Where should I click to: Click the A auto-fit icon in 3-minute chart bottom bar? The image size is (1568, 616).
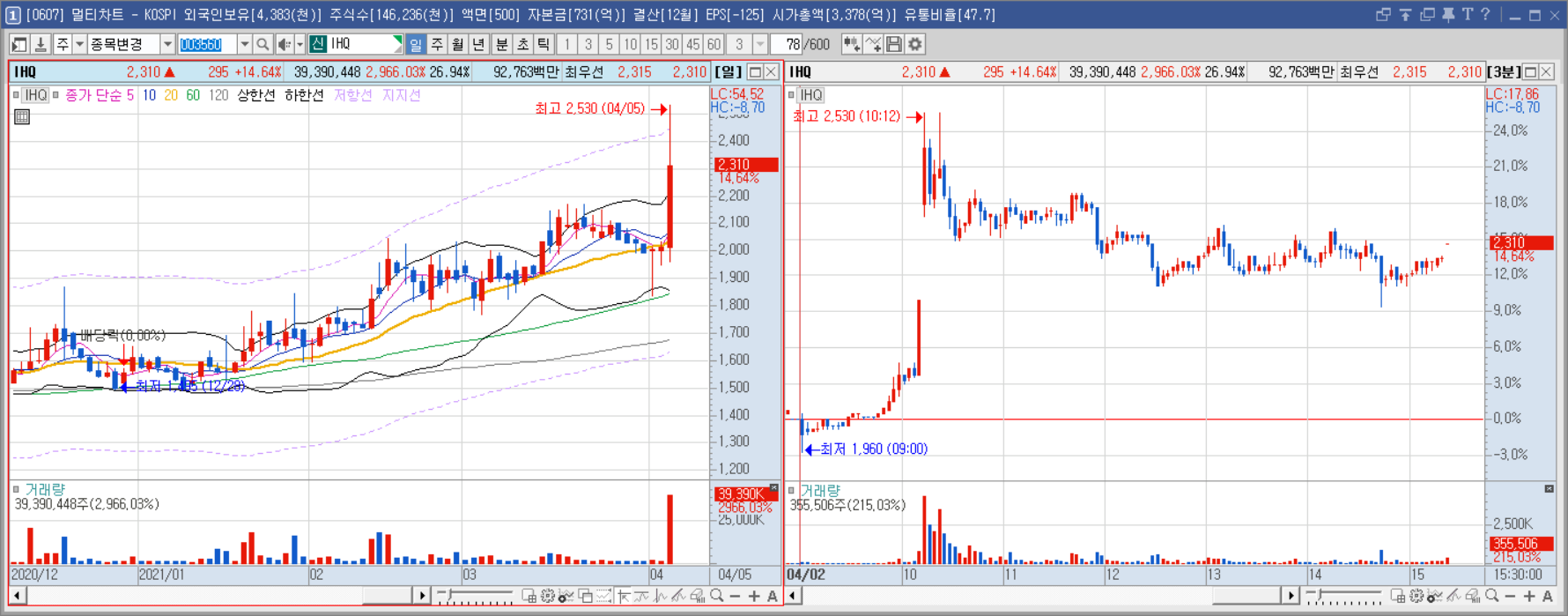[x=1548, y=597]
